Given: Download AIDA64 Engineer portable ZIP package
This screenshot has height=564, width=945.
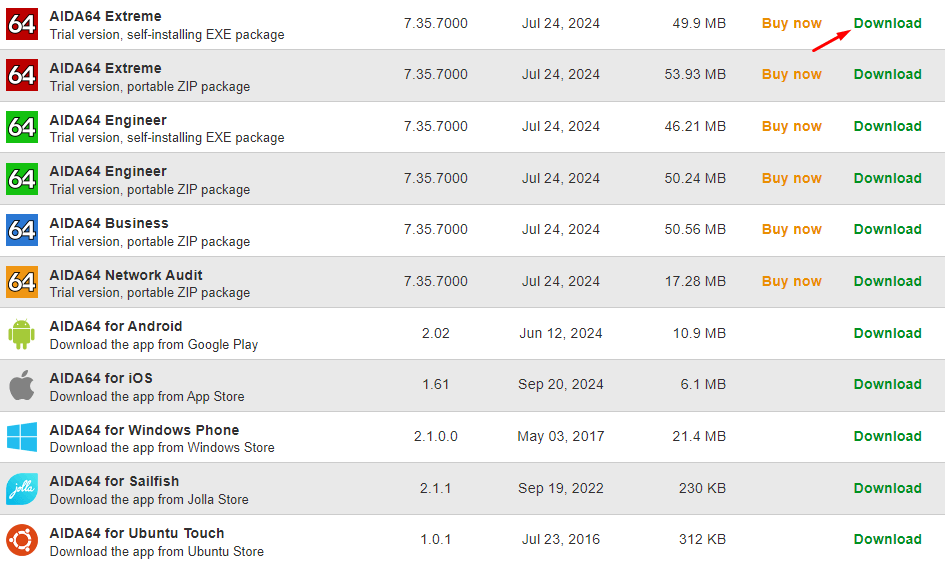Looking at the screenshot, I should pyautogui.click(x=887, y=178).
